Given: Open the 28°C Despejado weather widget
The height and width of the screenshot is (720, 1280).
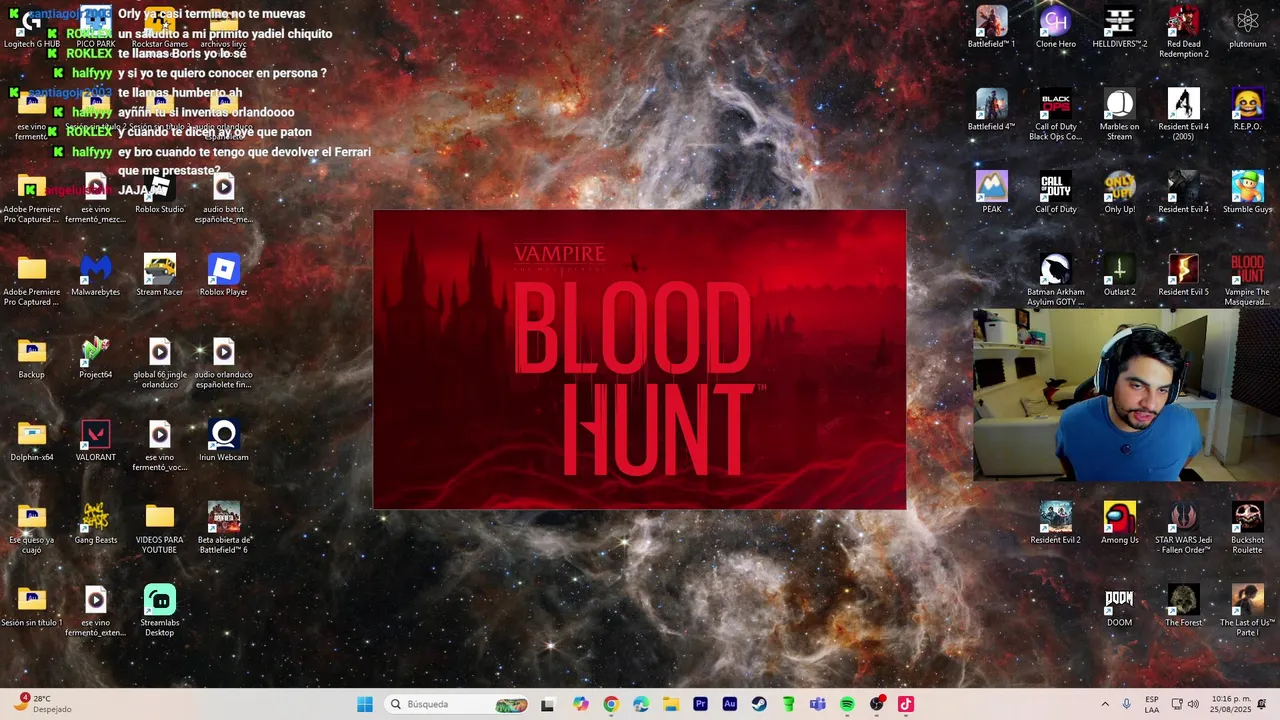Looking at the screenshot, I should coord(42,704).
